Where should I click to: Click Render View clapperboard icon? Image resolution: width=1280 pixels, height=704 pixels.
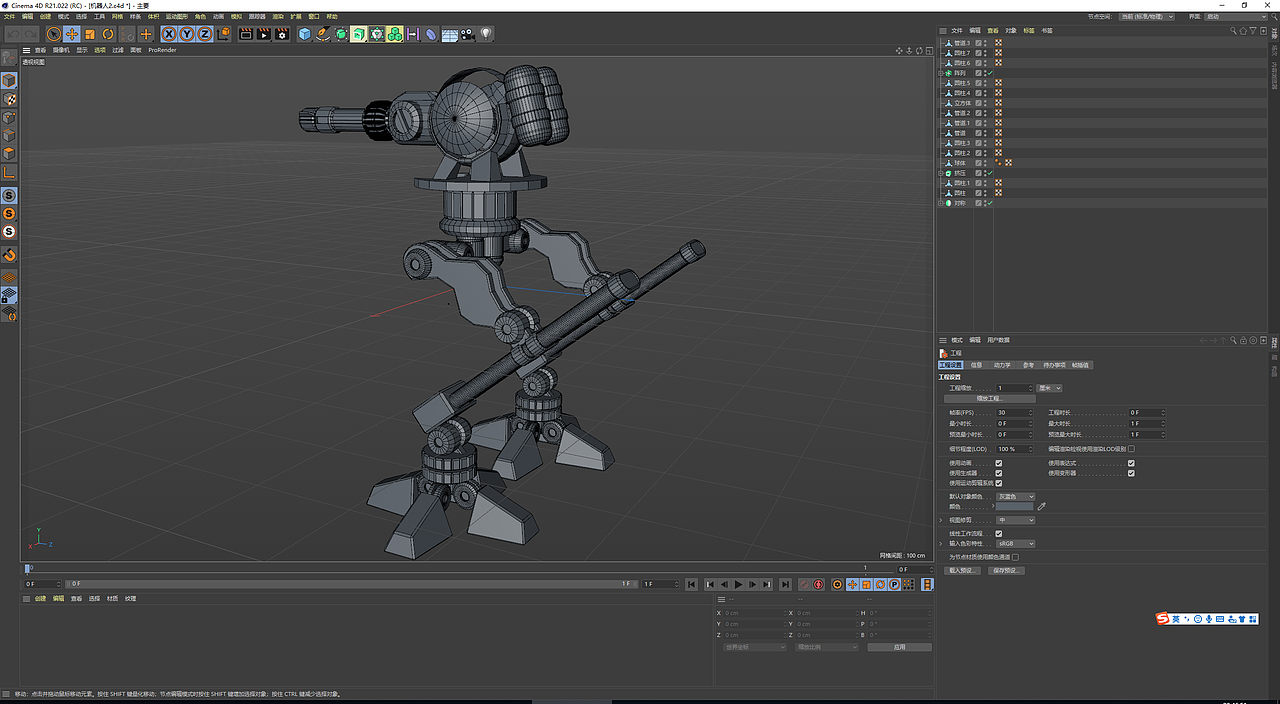245,34
